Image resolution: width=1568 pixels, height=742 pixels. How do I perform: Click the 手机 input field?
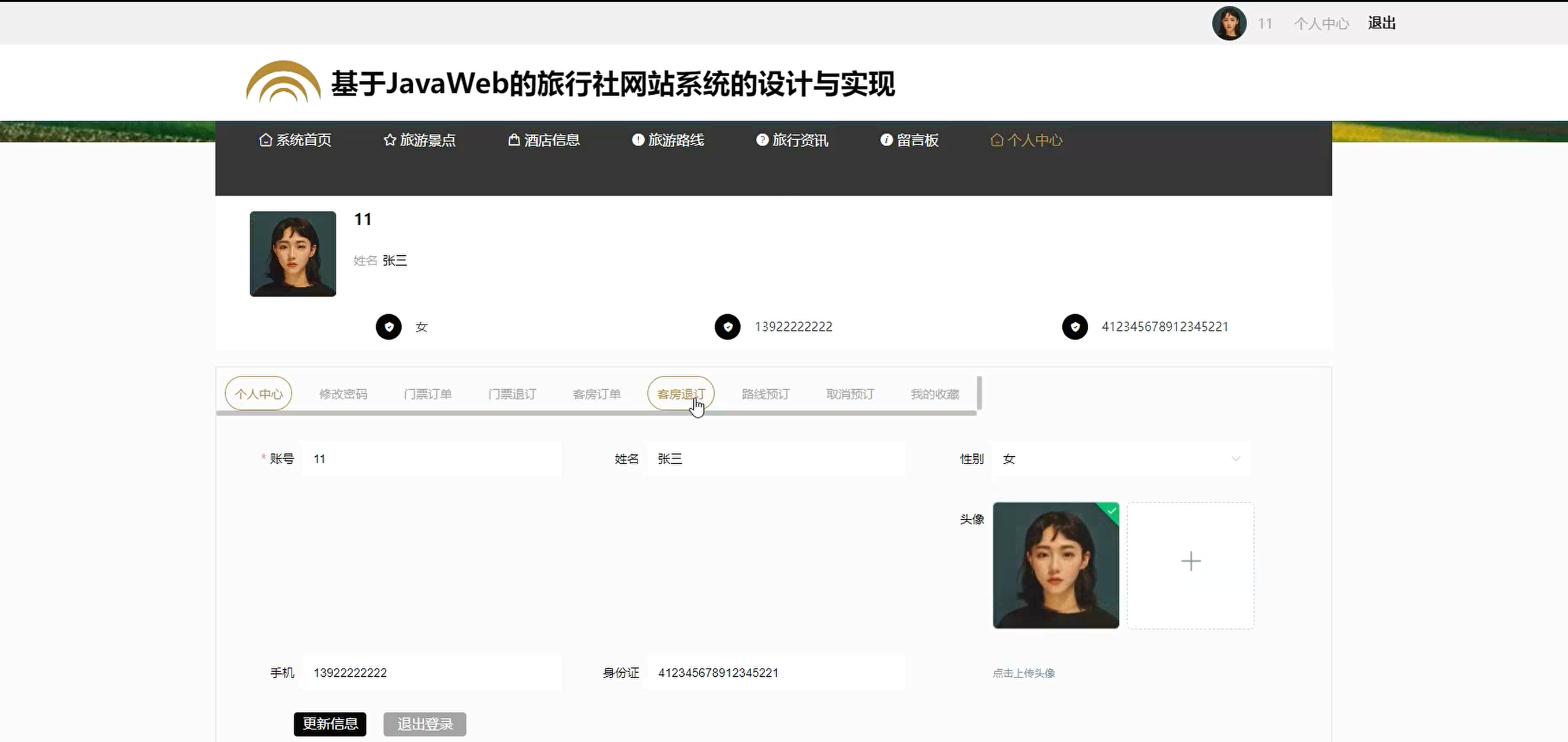[x=432, y=673]
